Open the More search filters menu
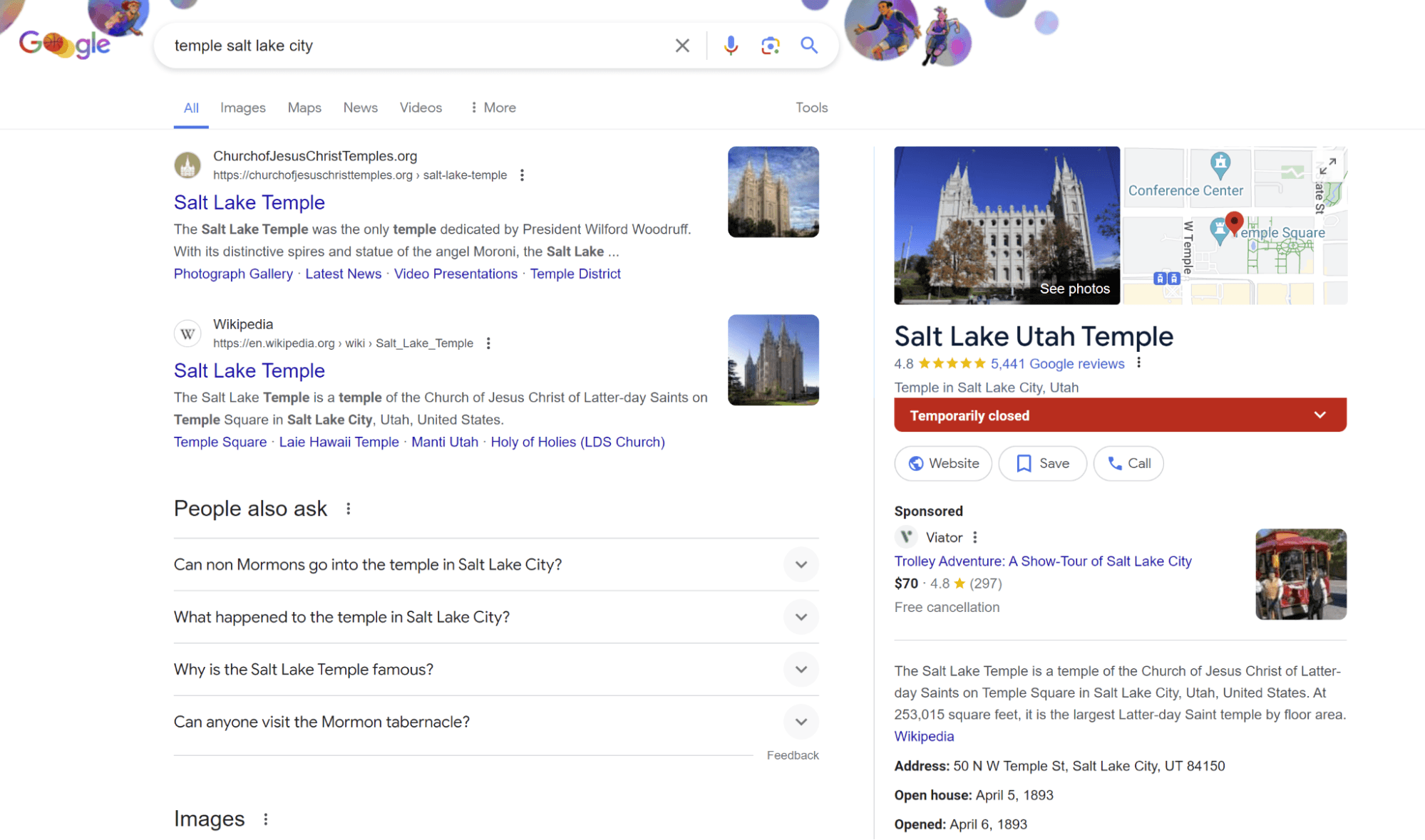 click(x=493, y=108)
